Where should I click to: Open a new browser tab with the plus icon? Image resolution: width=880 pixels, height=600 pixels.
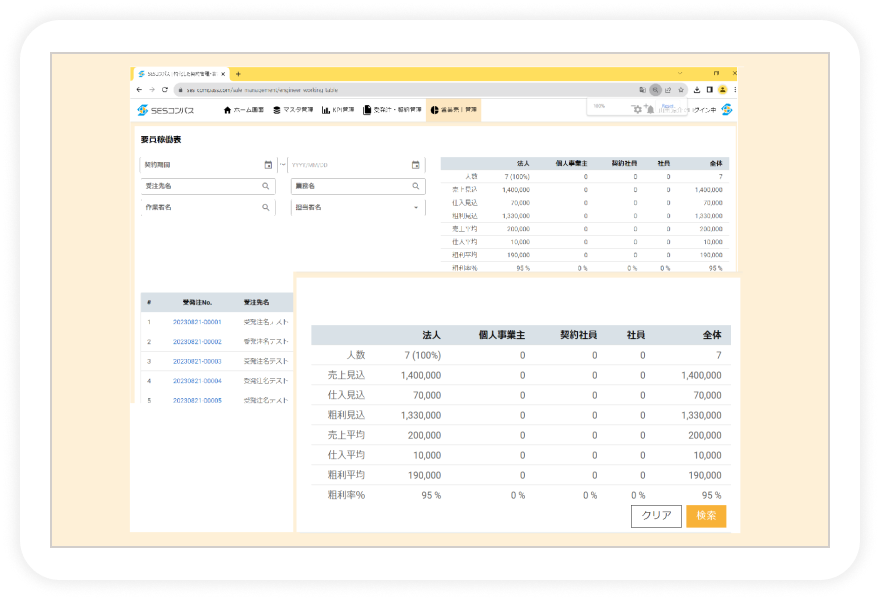point(239,74)
